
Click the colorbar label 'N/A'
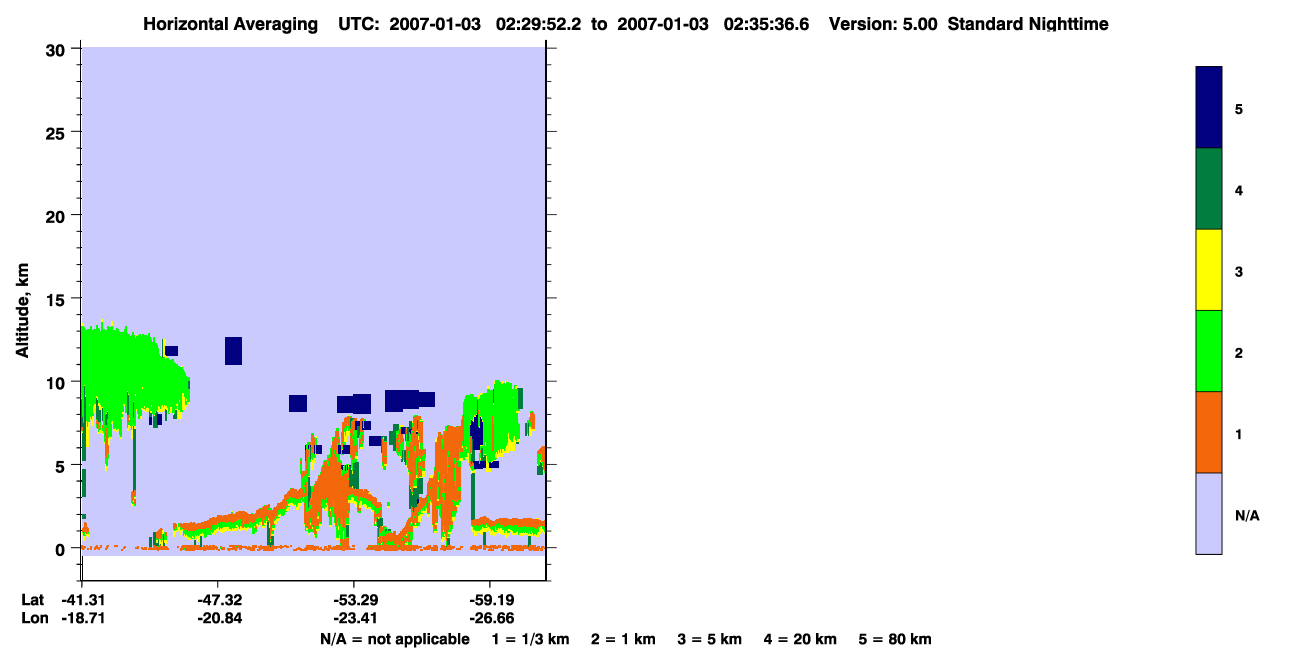pos(1246,514)
